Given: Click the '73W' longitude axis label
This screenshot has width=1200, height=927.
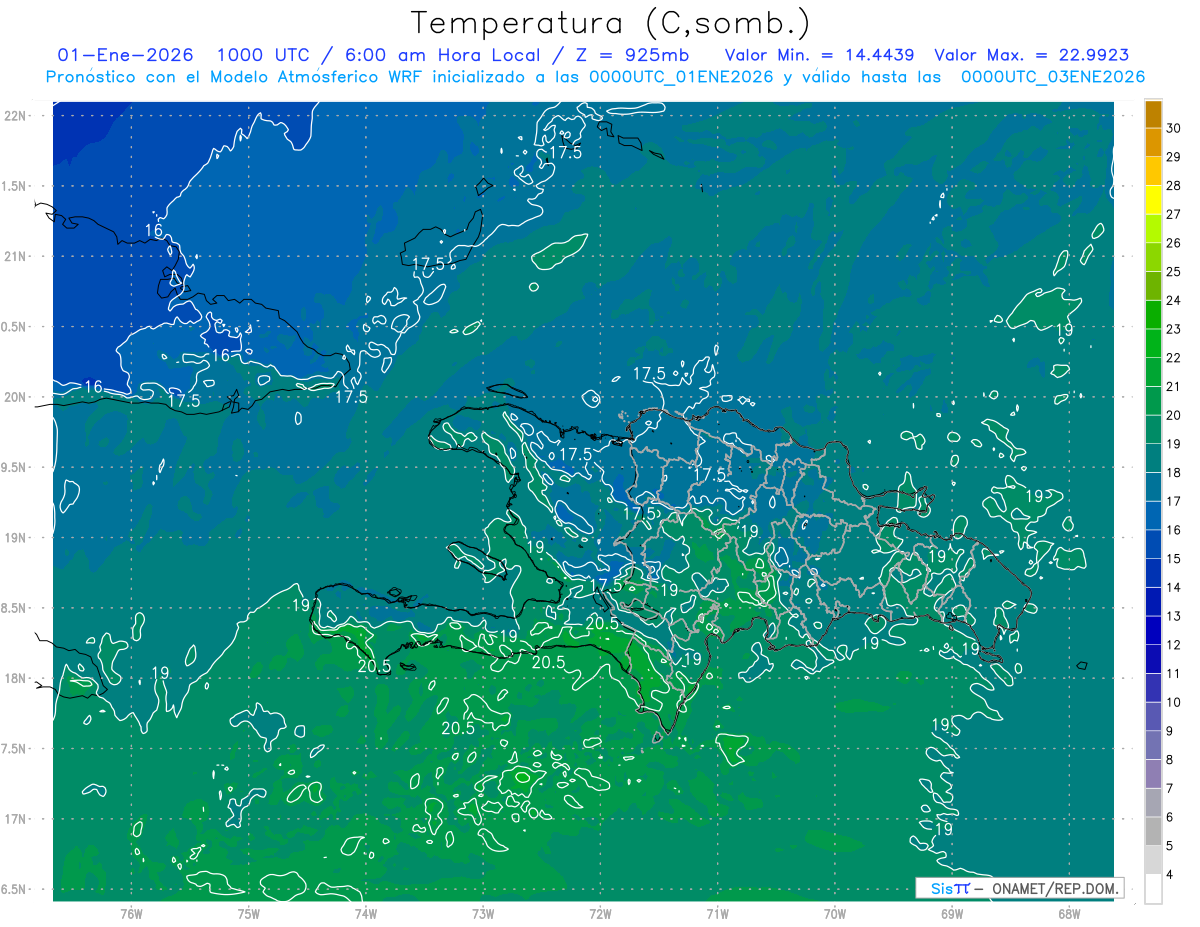Looking at the screenshot, I should pyautogui.click(x=483, y=913).
